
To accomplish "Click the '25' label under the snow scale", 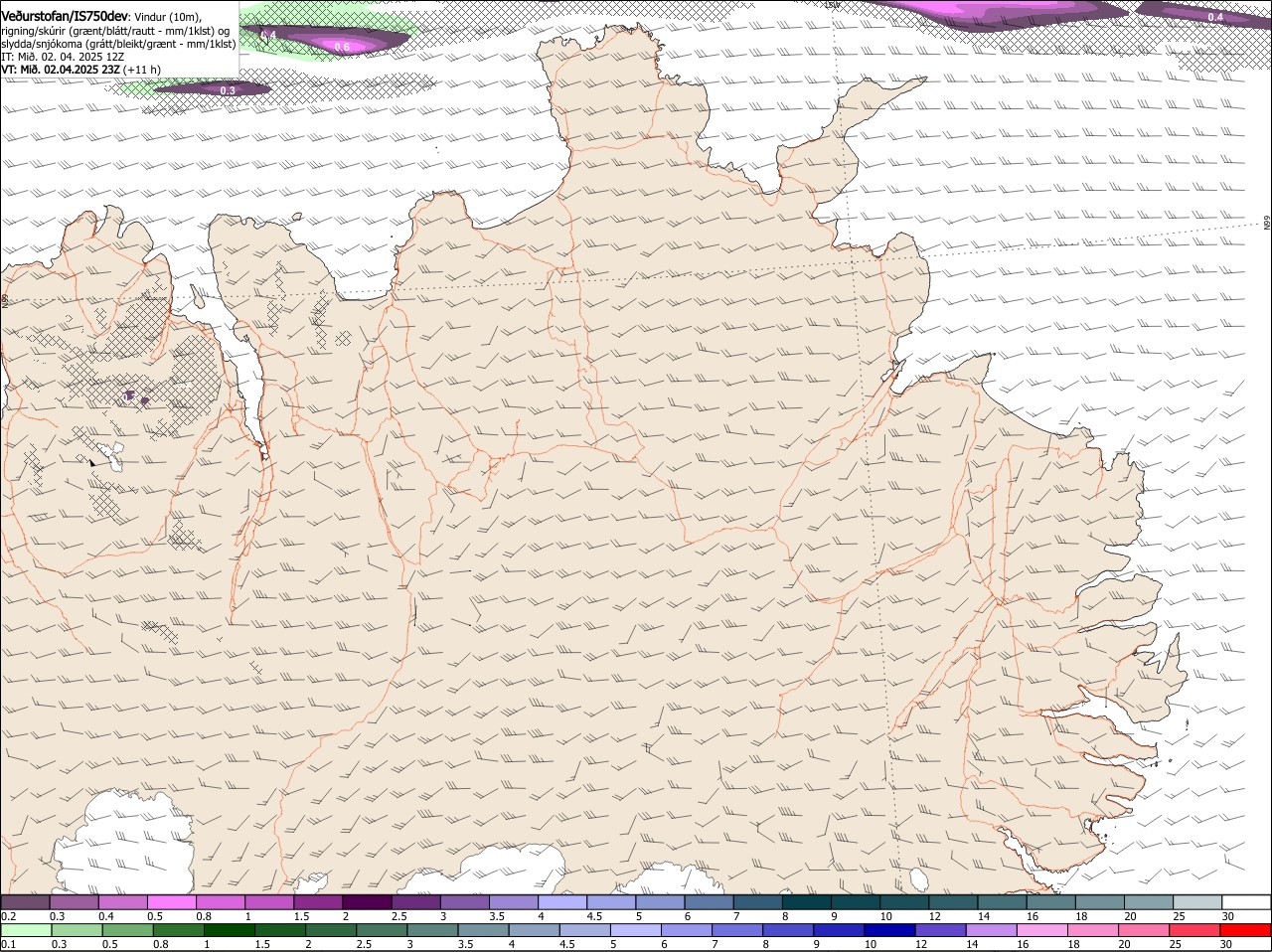I will (1180, 915).
